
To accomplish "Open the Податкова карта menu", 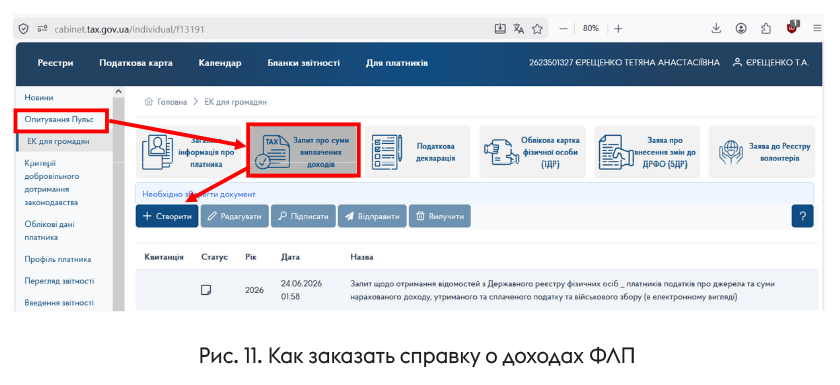I will (x=136, y=63).
